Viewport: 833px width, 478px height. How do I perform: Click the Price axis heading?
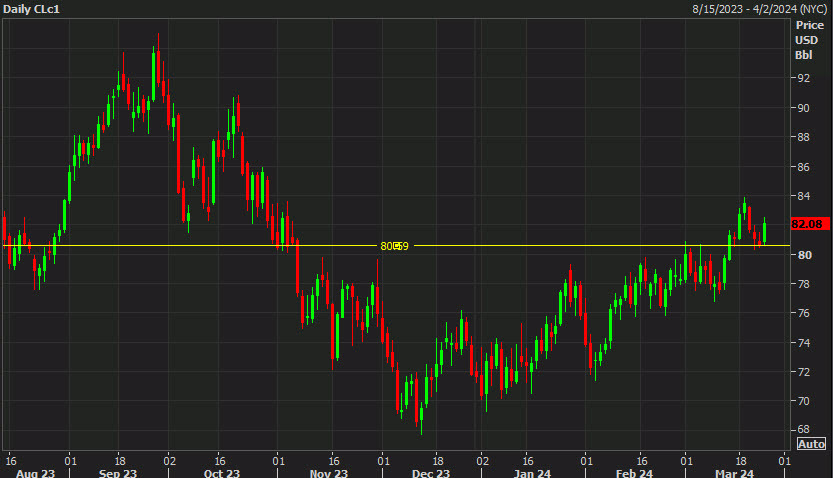click(x=810, y=25)
